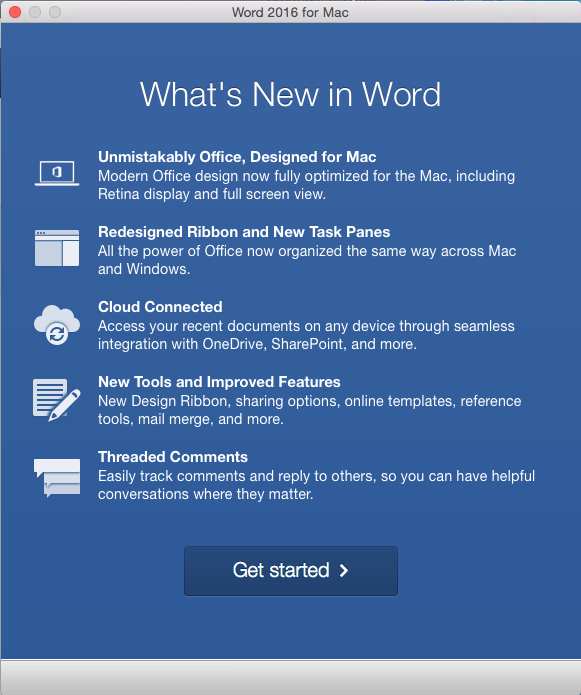Close the Word 2016 for Mac window
The height and width of the screenshot is (695, 581).
15,12
